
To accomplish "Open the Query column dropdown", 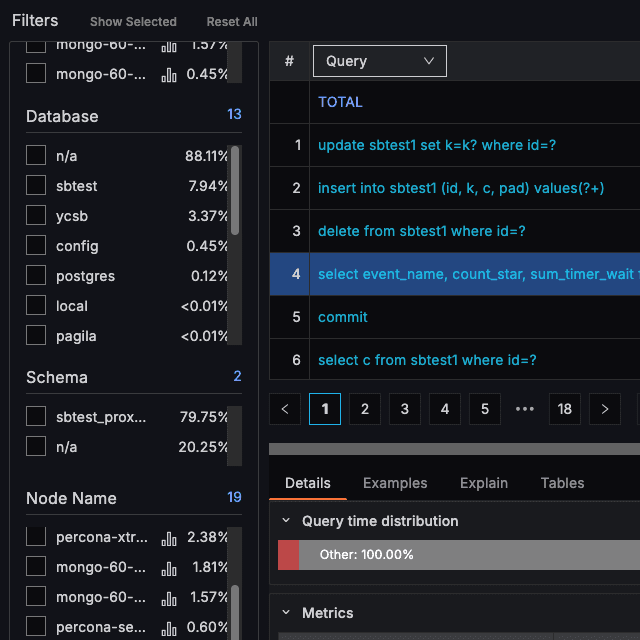I will [380, 61].
